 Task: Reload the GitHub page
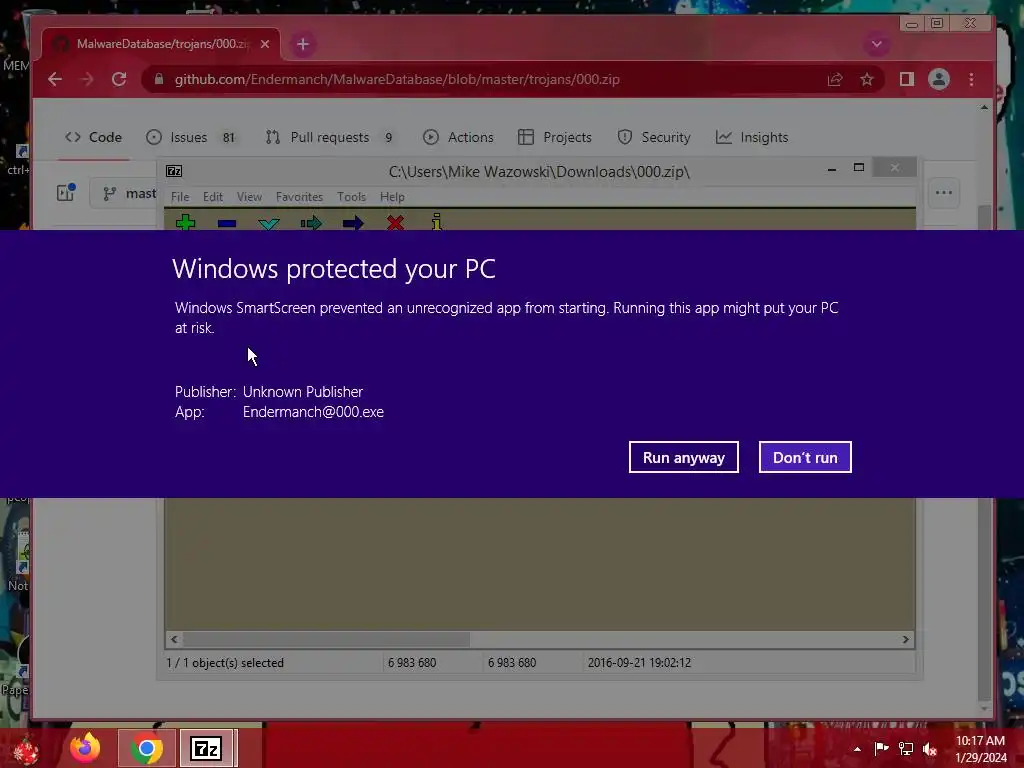click(x=119, y=79)
